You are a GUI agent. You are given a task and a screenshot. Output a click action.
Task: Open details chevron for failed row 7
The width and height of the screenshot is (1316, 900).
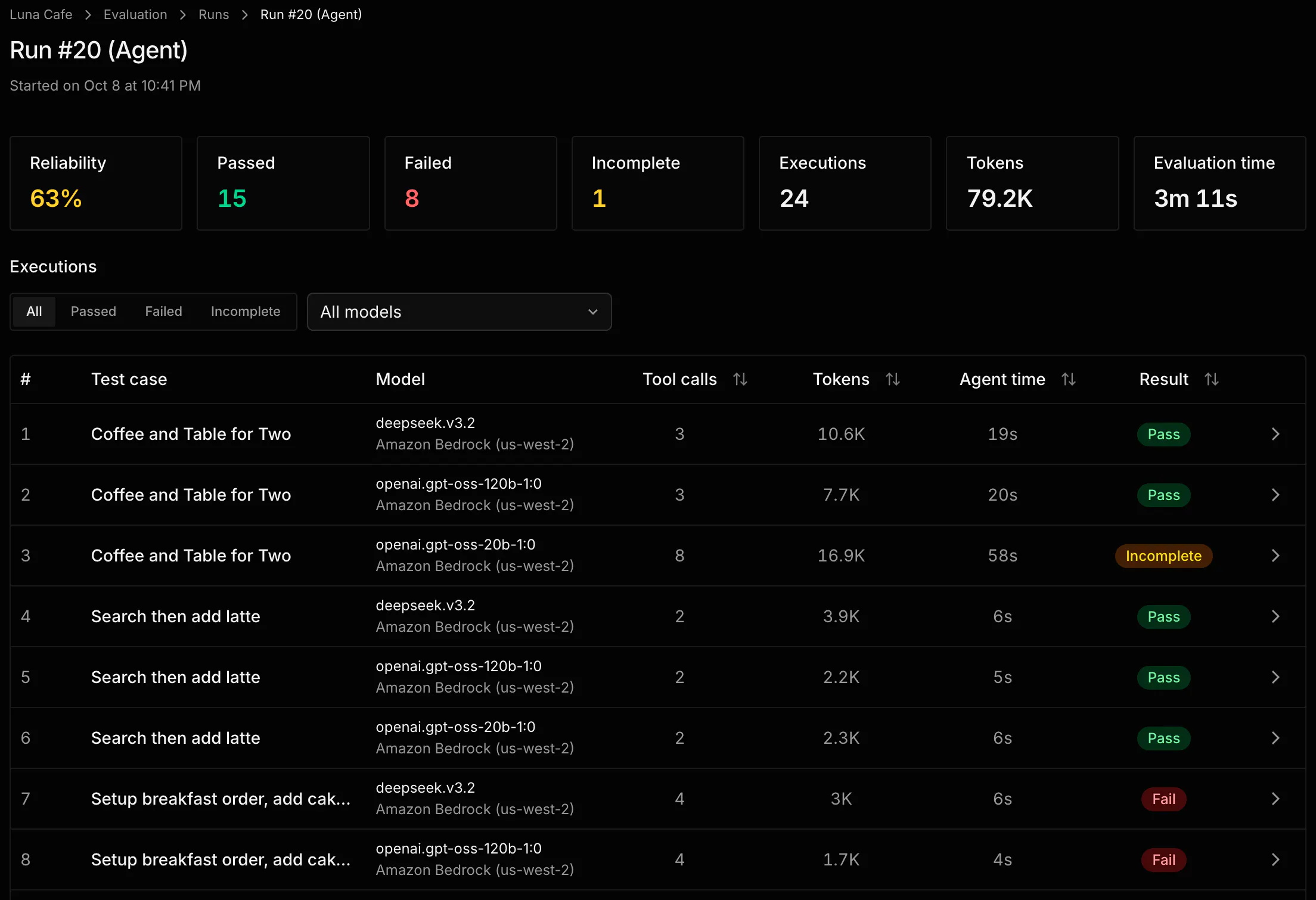(1275, 799)
